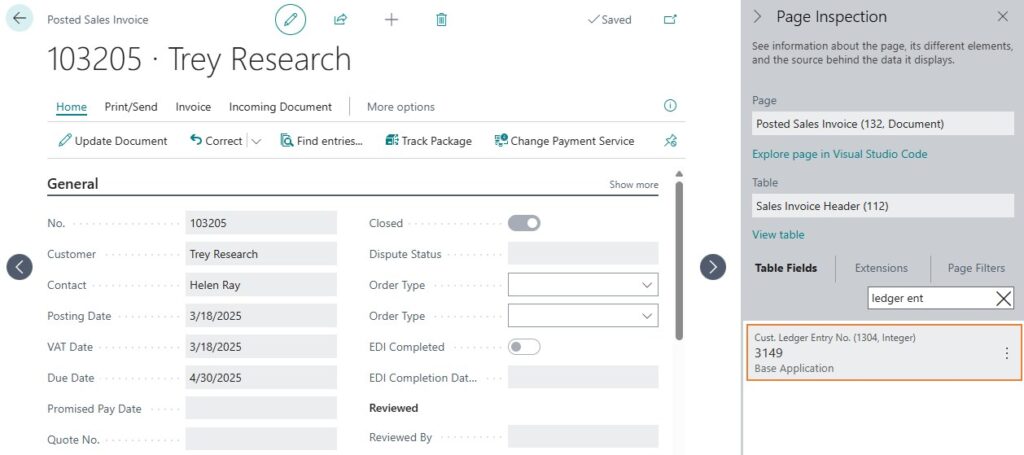The height and width of the screenshot is (455, 1024).
Task: Click the pencil edit icon
Action: point(291,19)
